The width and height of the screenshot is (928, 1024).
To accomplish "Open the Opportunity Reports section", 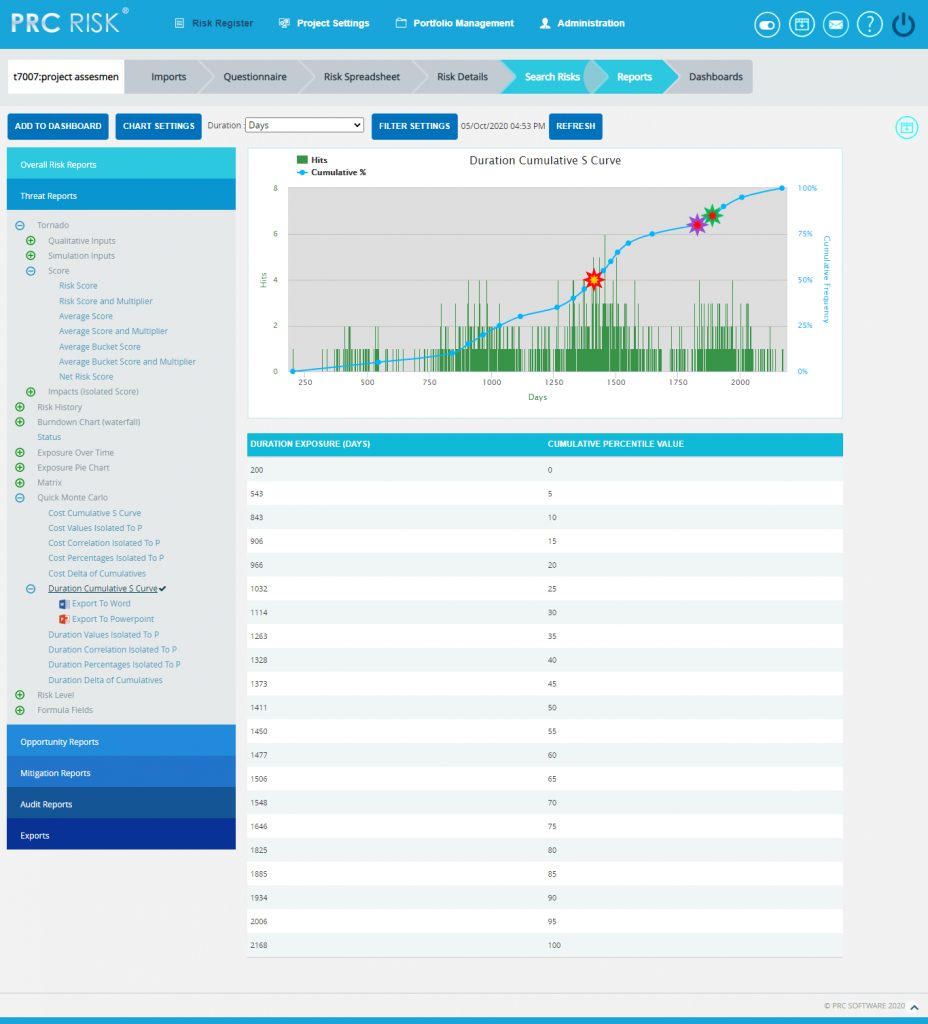I will pyautogui.click(x=121, y=741).
